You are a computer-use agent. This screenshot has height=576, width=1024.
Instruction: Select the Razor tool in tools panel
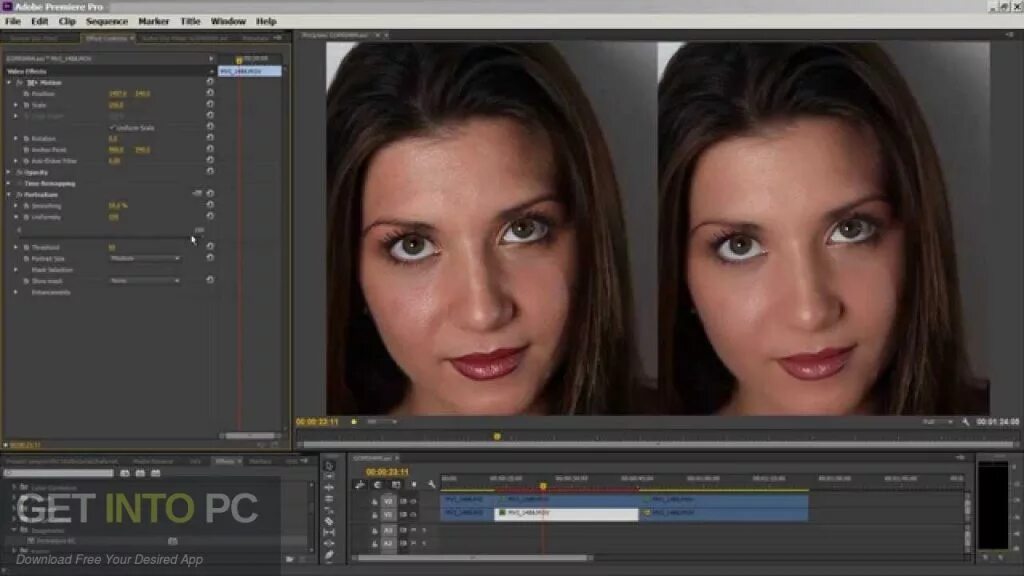click(329, 521)
